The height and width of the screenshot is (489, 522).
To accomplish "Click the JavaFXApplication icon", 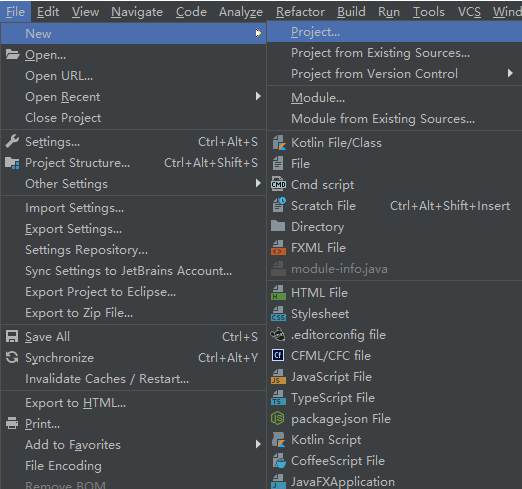I will point(278,481).
